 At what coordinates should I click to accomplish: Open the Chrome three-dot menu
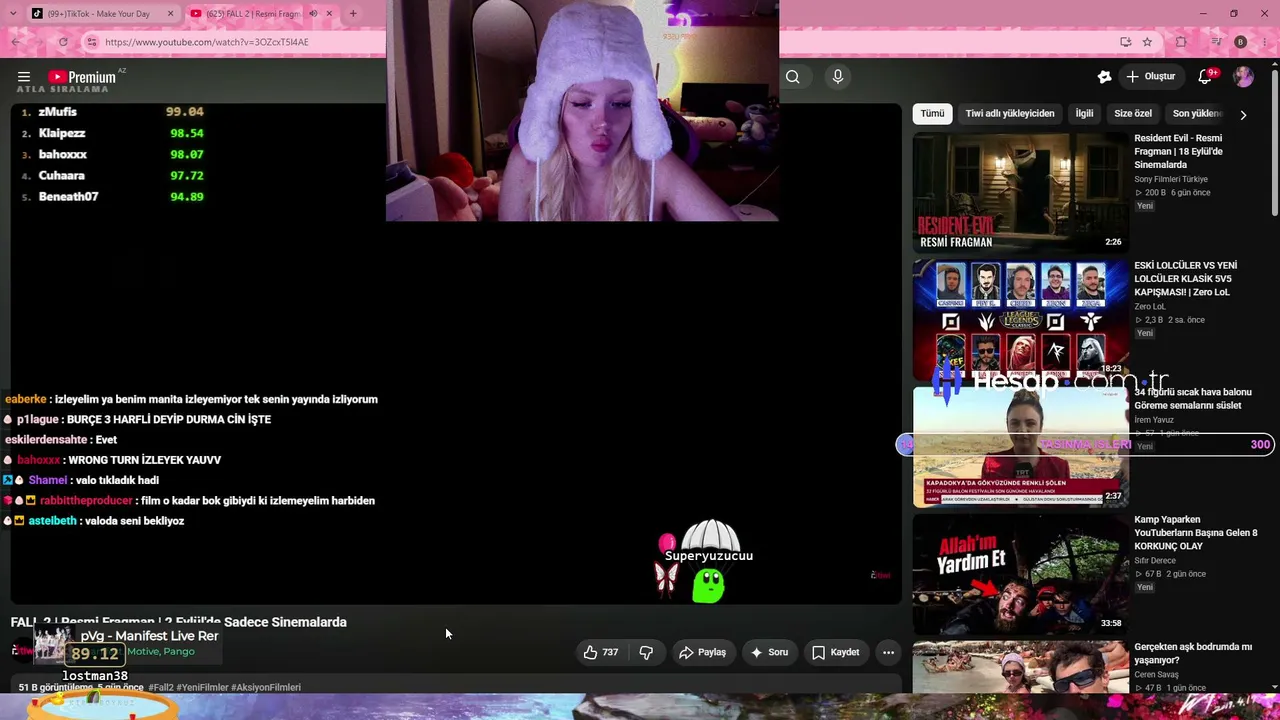click(x=1266, y=42)
